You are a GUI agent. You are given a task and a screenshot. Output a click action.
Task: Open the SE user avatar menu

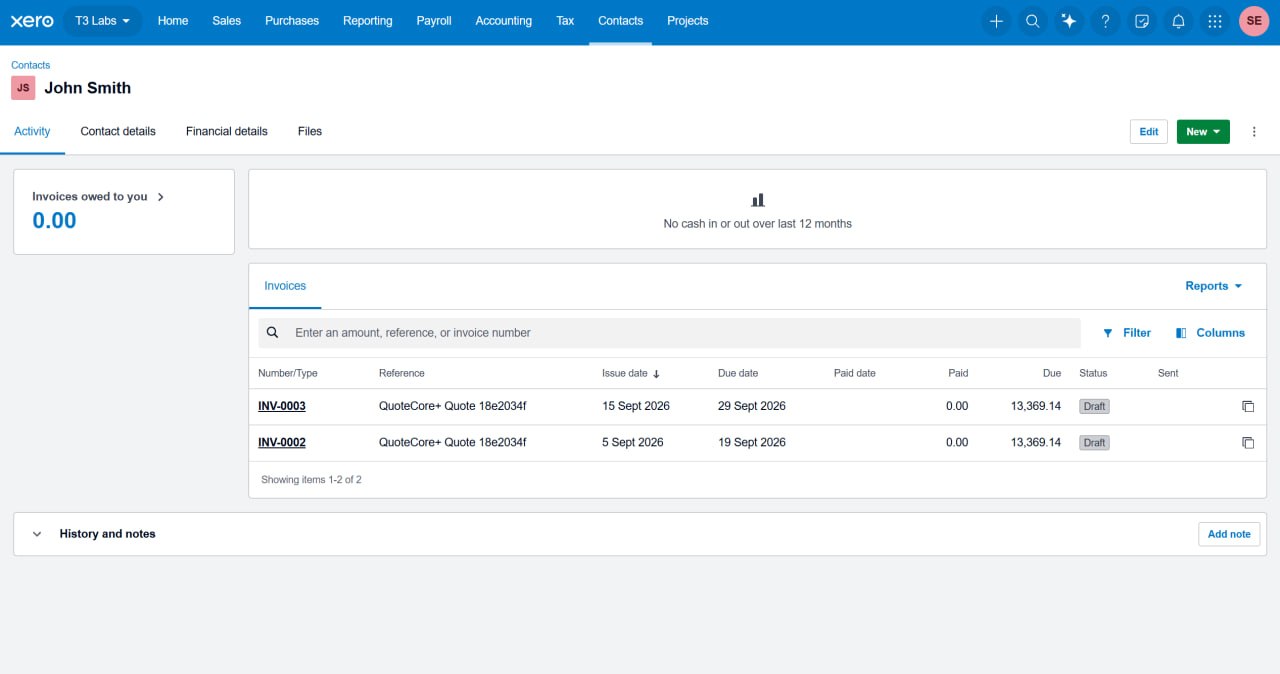point(1254,21)
